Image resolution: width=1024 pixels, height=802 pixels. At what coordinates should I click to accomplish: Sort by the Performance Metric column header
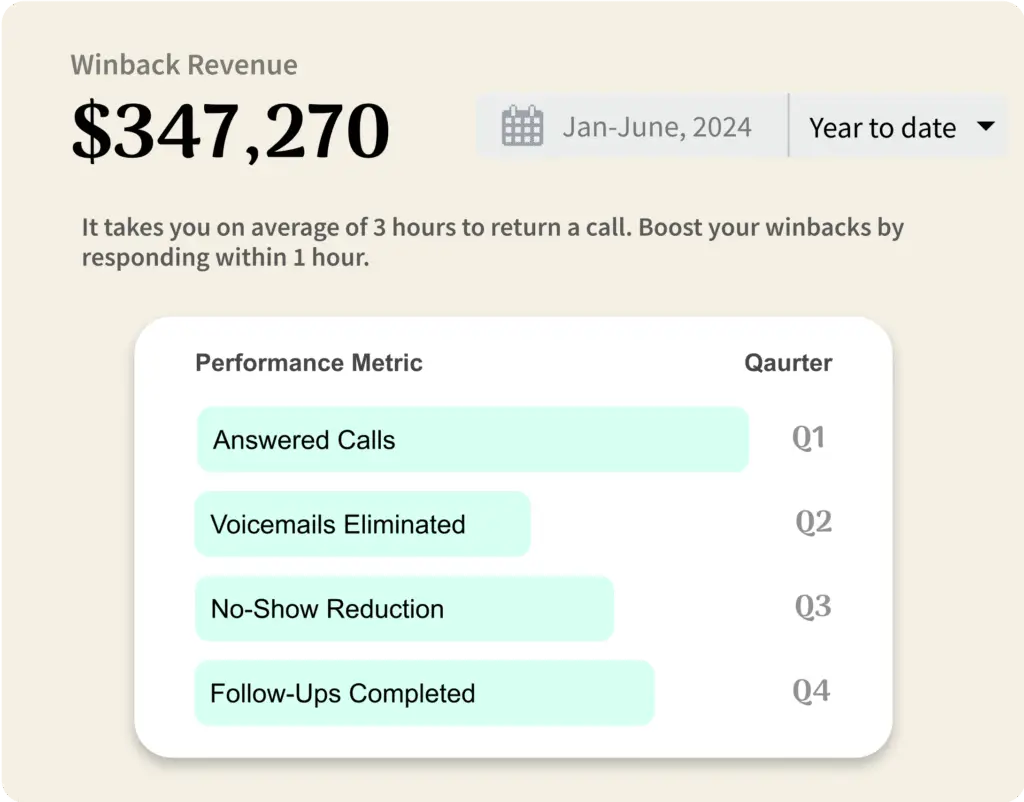[309, 363]
